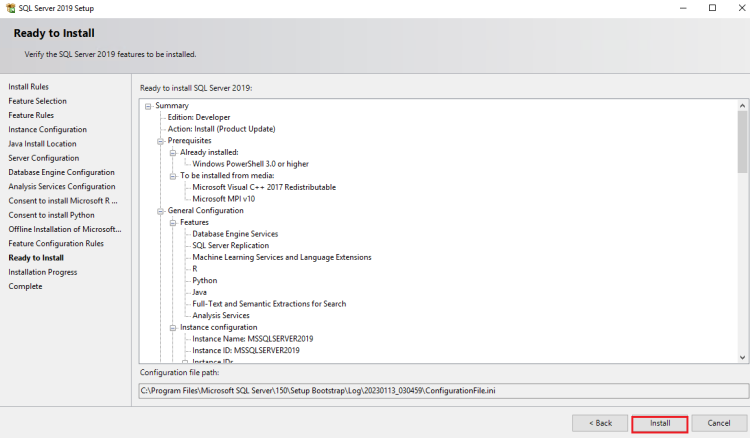This screenshot has height=438, width=750.
Task: Select the bold Ready to Install step
Action: (36, 258)
